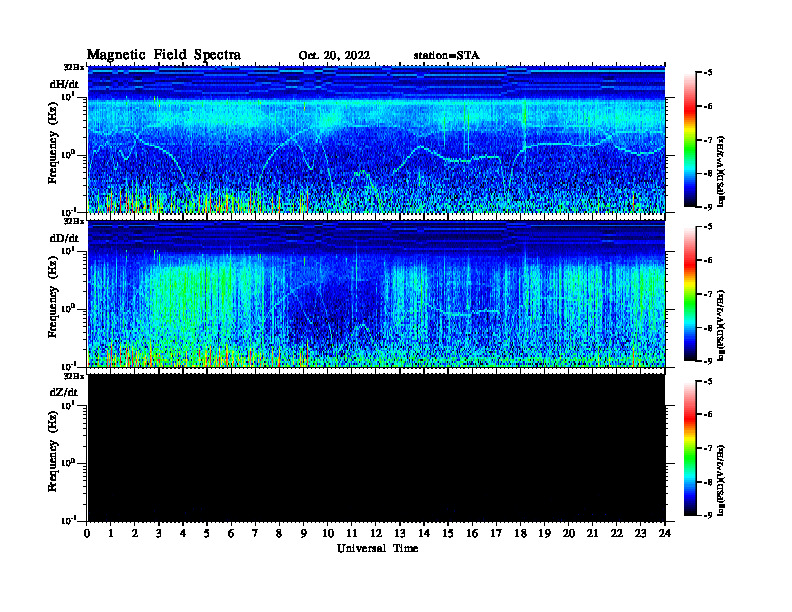Click hour tick label "24" on time axis
This screenshot has height=612, width=792.
[665, 534]
